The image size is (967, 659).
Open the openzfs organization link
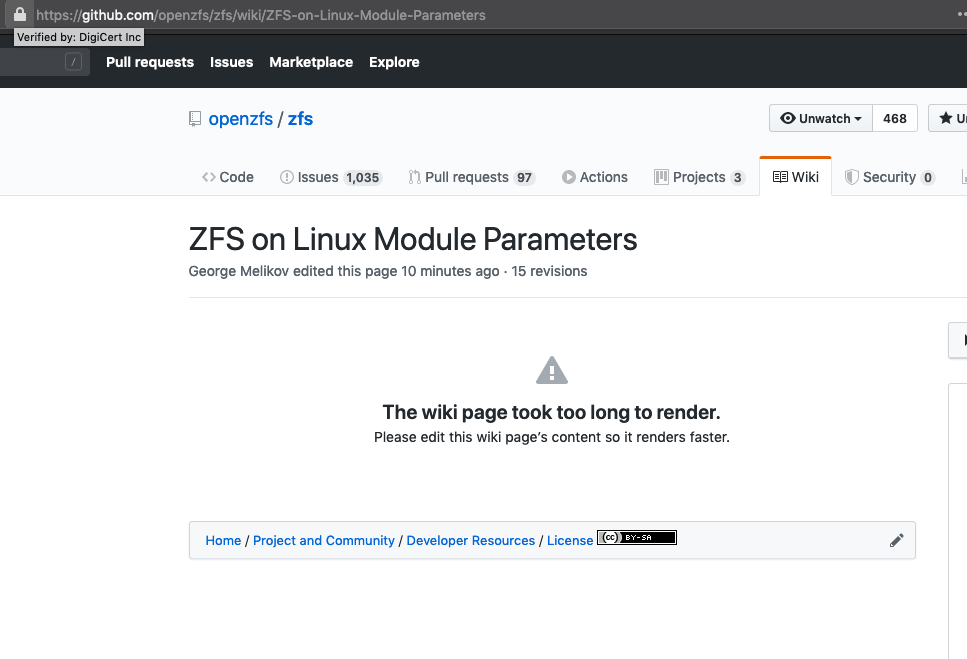coord(241,119)
